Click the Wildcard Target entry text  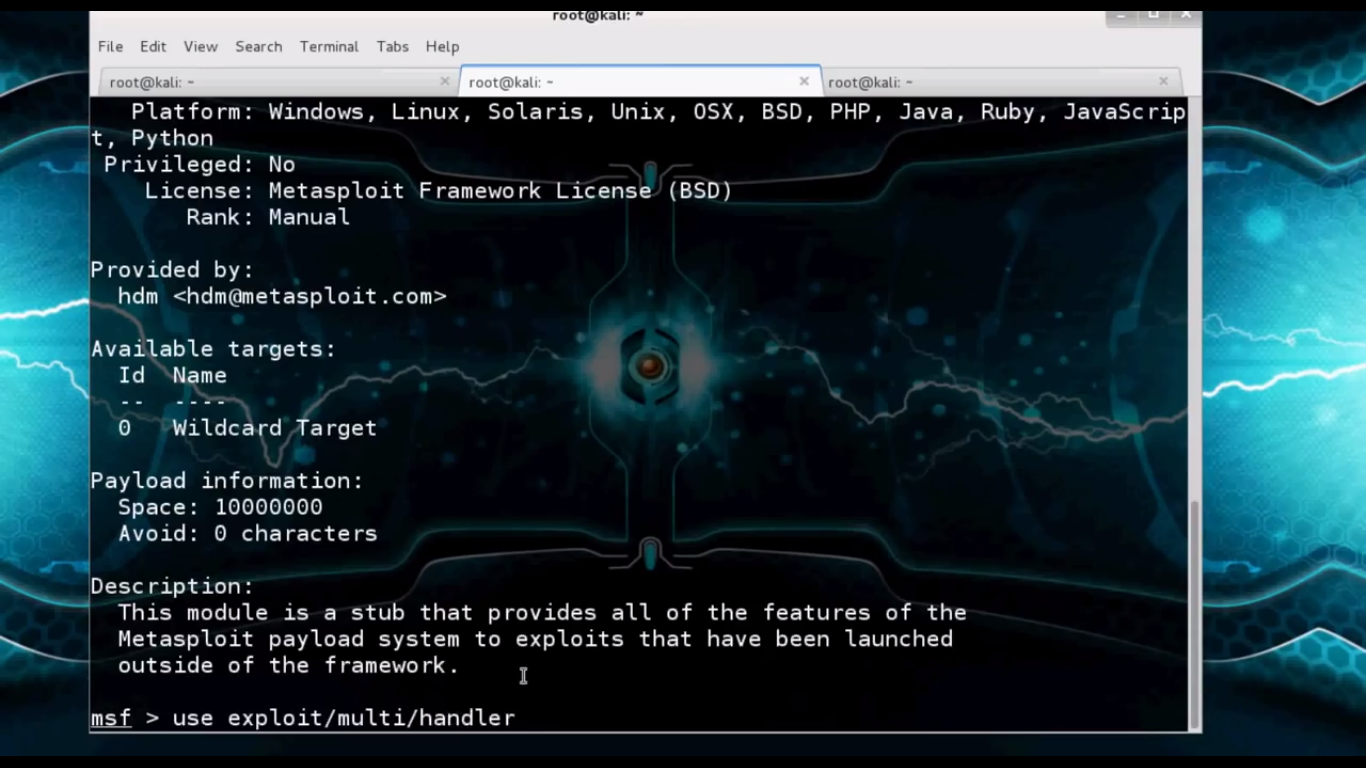(x=274, y=428)
